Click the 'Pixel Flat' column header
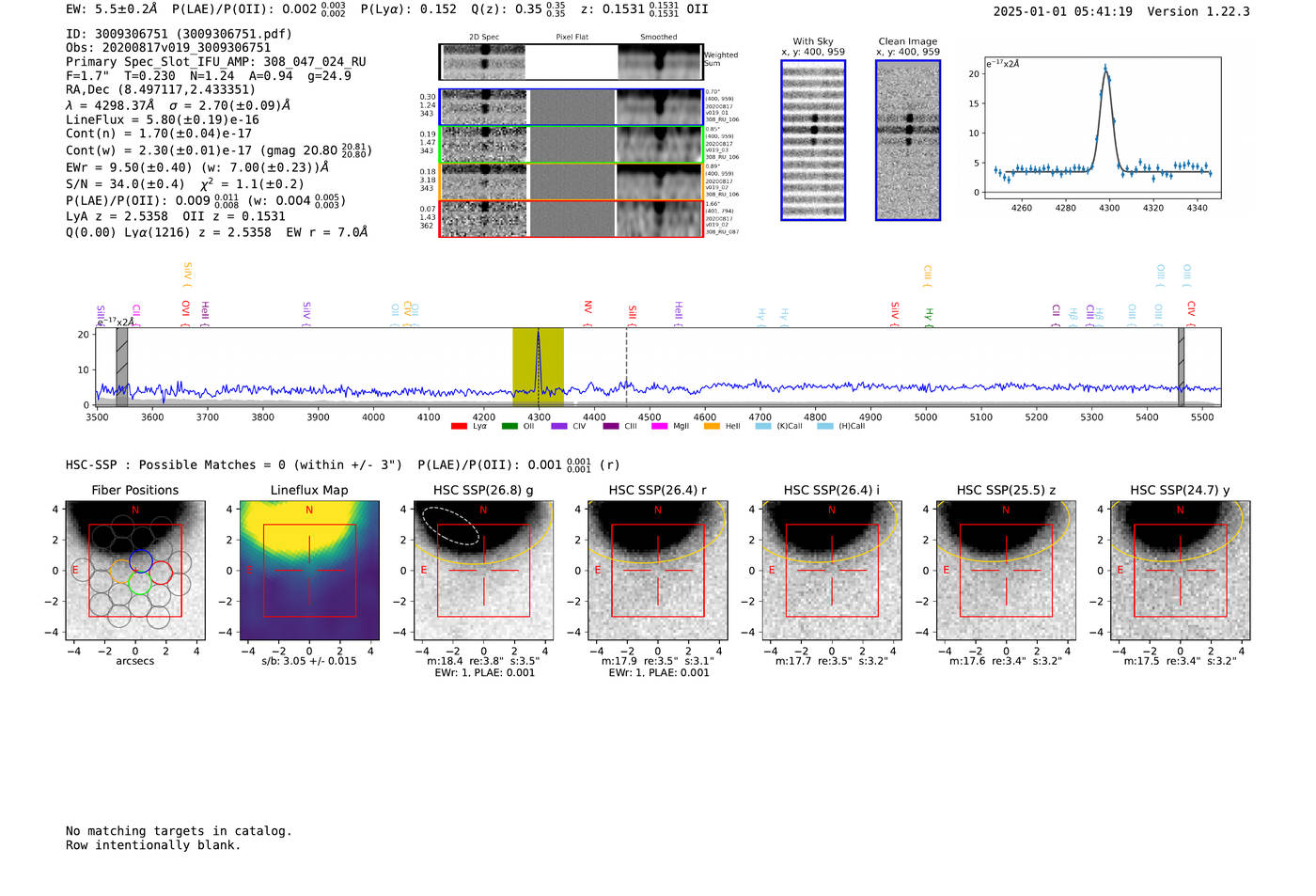 (572, 38)
